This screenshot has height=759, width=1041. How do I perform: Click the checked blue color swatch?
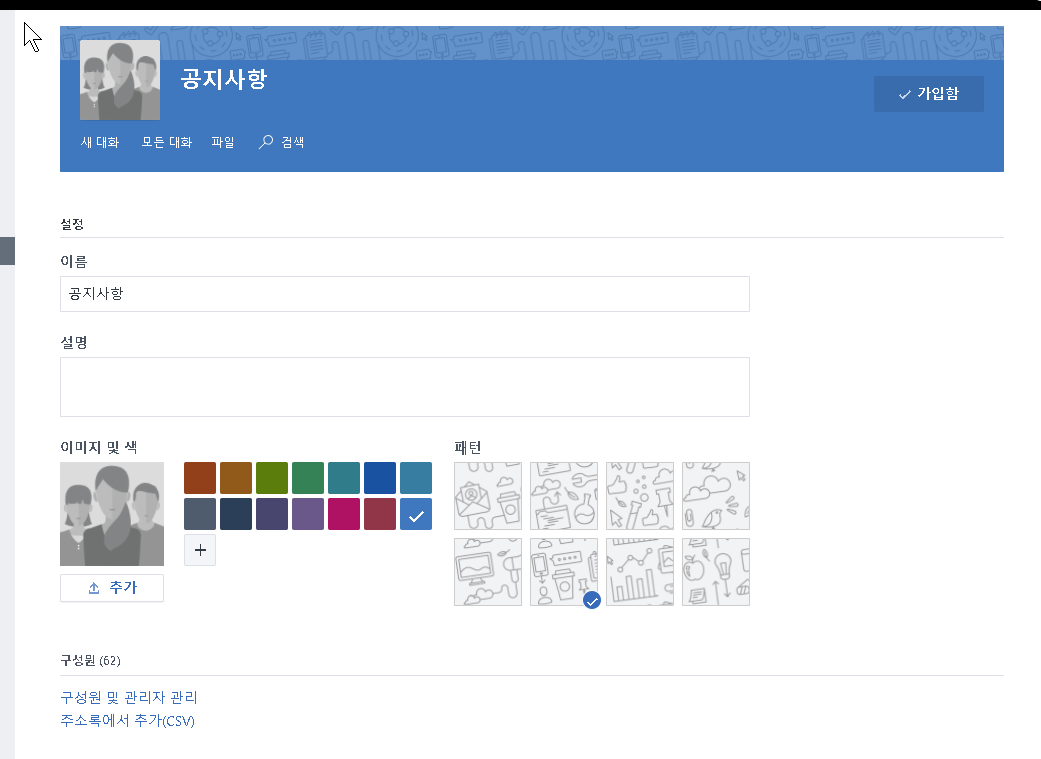(x=416, y=514)
